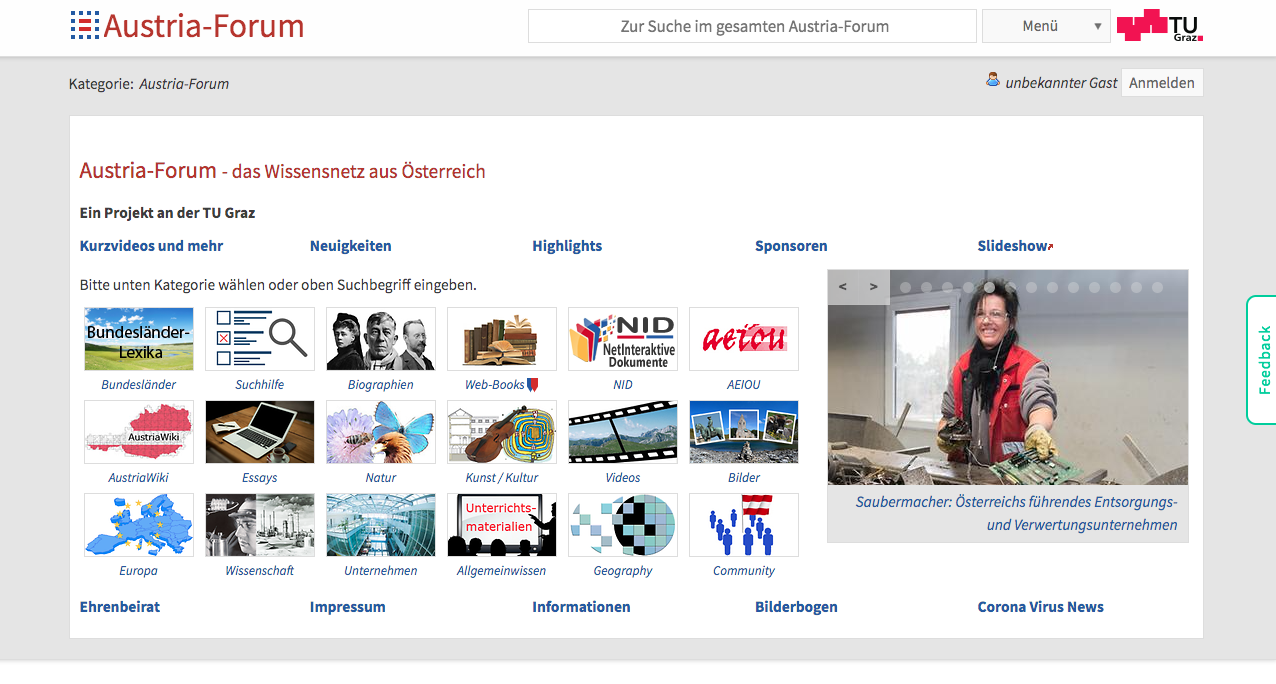Open the Biographien portraits image
The image size is (1276, 684).
pos(381,339)
